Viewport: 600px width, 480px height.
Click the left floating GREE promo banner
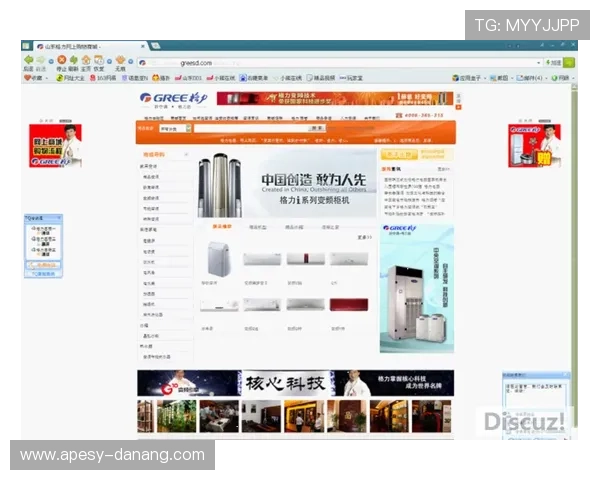pos(56,145)
